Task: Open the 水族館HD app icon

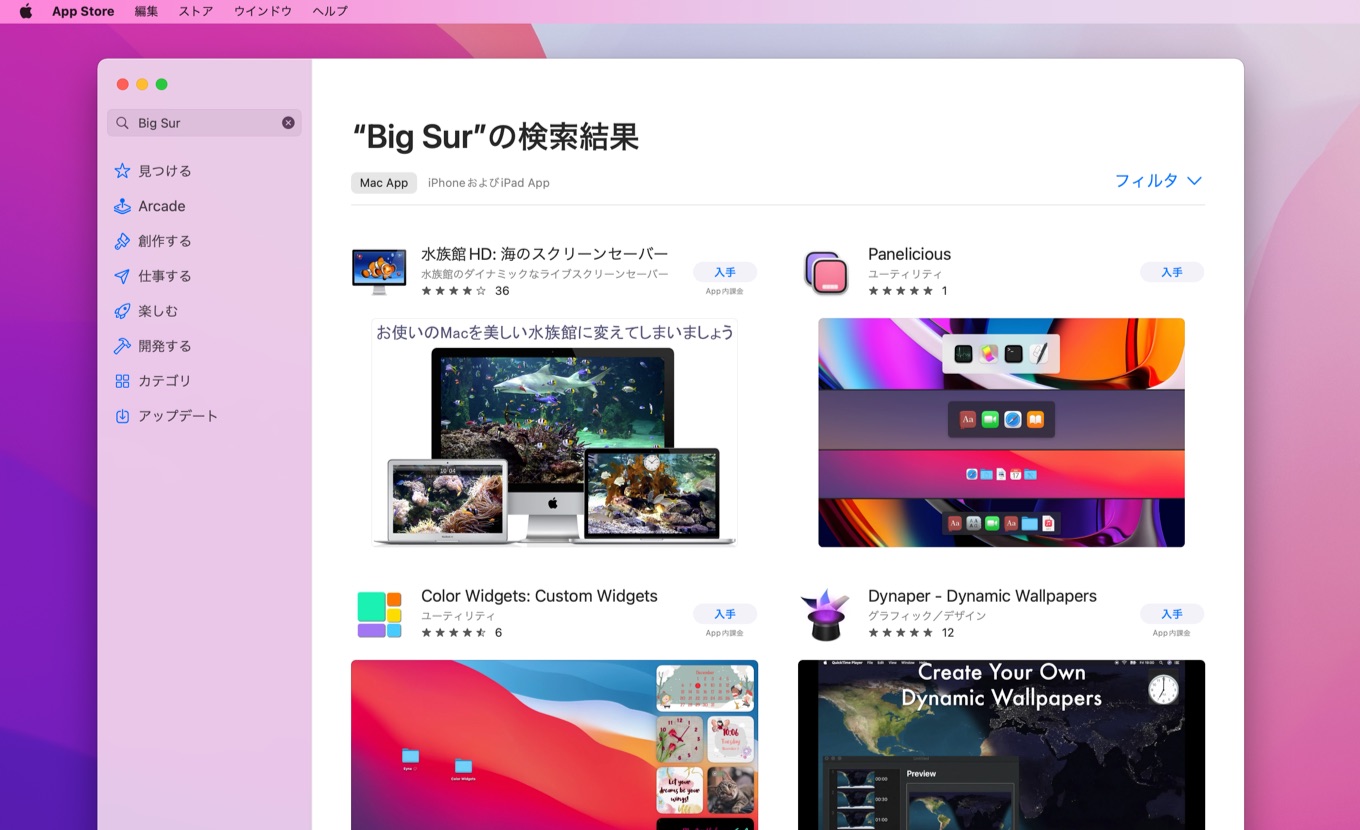Action: click(x=379, y=271)
